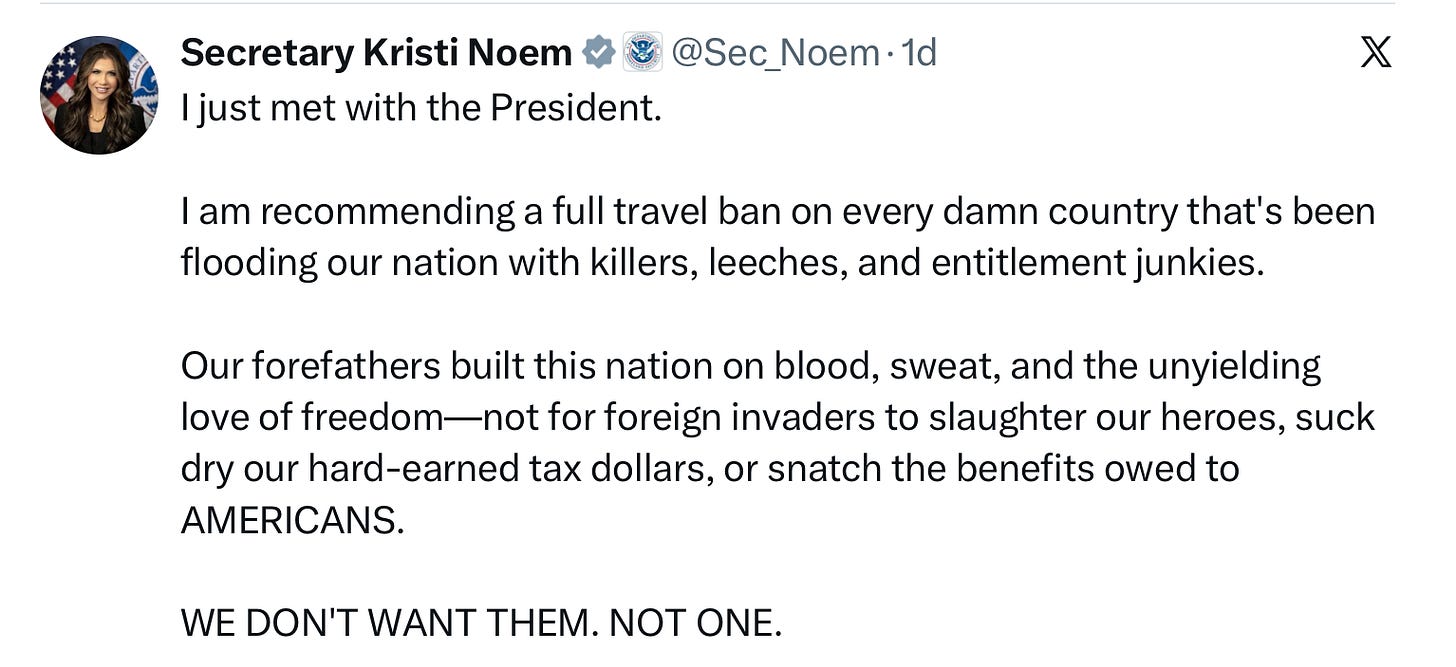Click the line starting "I am recommending"
This screenshot has width=1456, height=667.
tap(777, 211)
